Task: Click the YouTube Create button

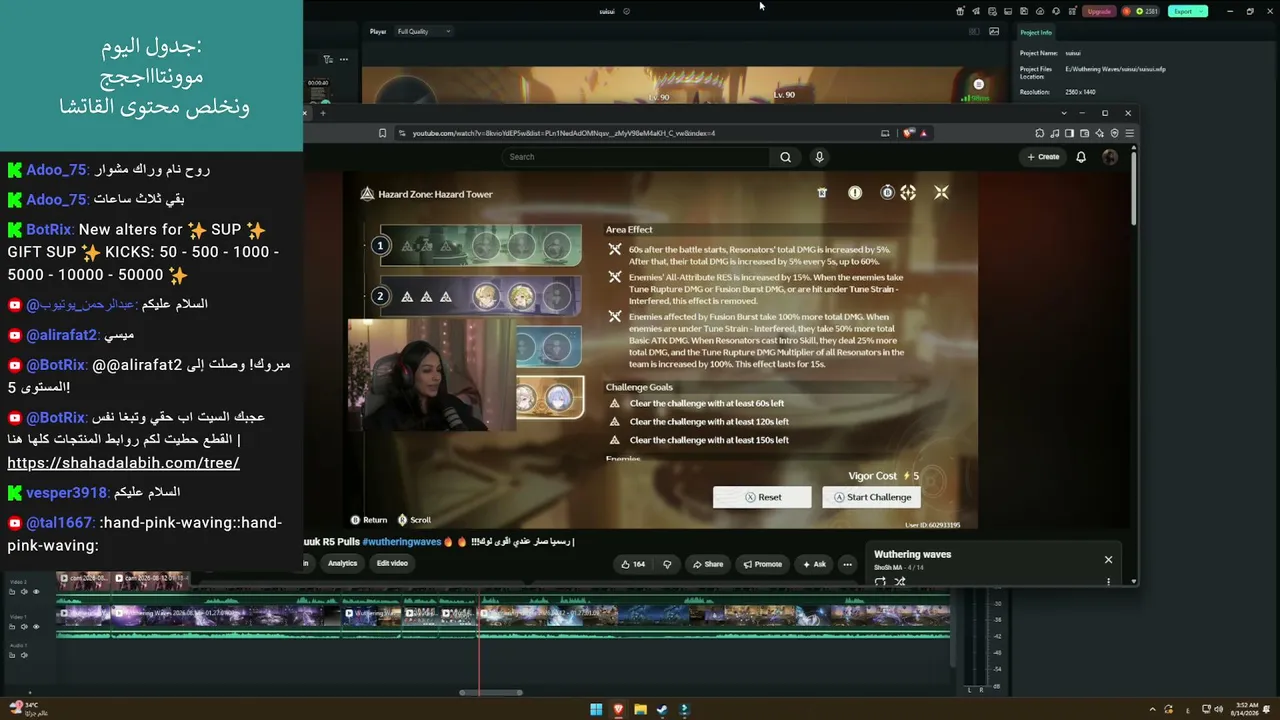Action: point(1043,157)
